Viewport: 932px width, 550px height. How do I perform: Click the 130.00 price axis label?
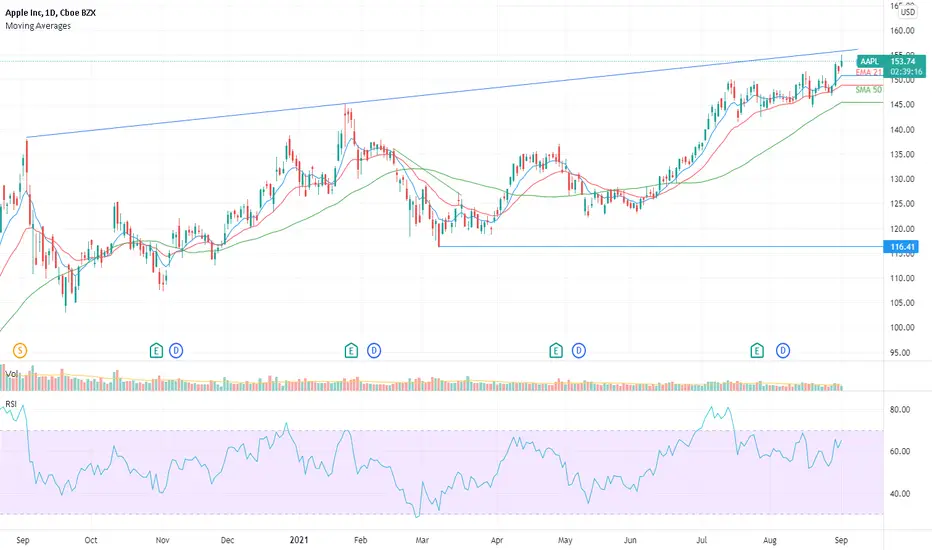point(902,179)
